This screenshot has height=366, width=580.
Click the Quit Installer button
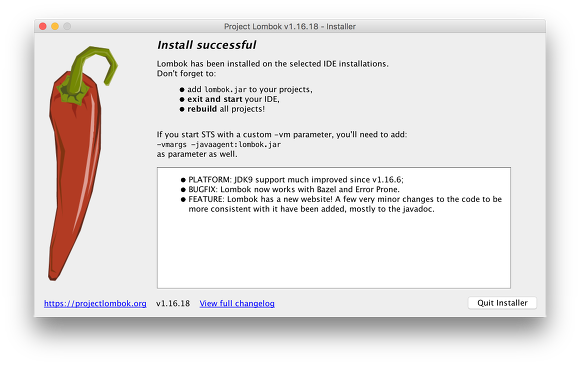pos(502,303)
